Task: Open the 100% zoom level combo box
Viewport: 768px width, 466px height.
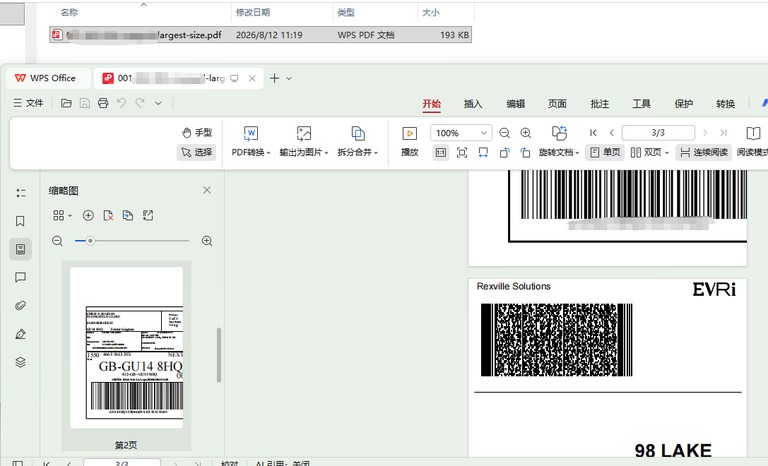Action: 460,133
